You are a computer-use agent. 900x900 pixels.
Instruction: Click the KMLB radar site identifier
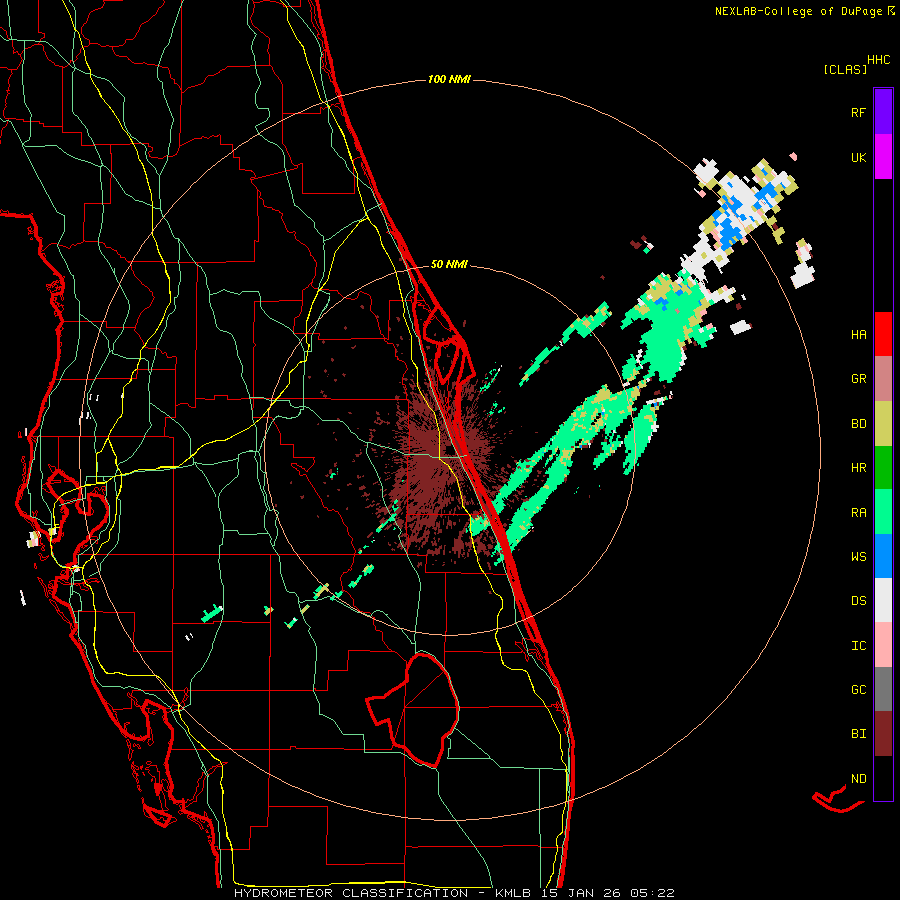[513, 893]
